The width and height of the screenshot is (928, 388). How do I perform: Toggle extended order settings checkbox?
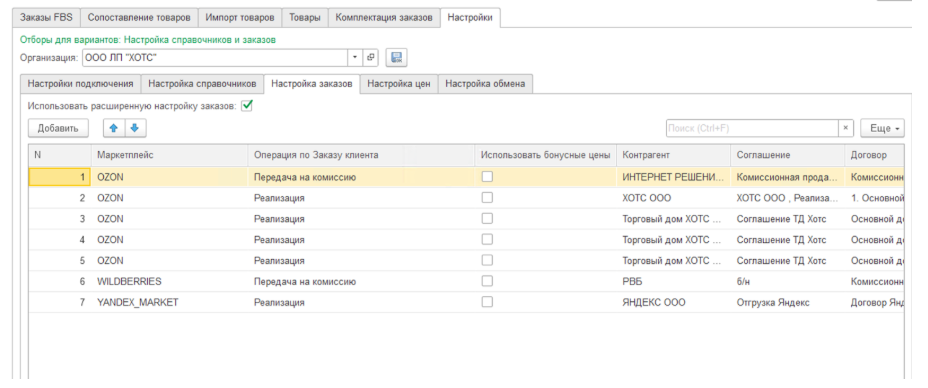point(247,106)
